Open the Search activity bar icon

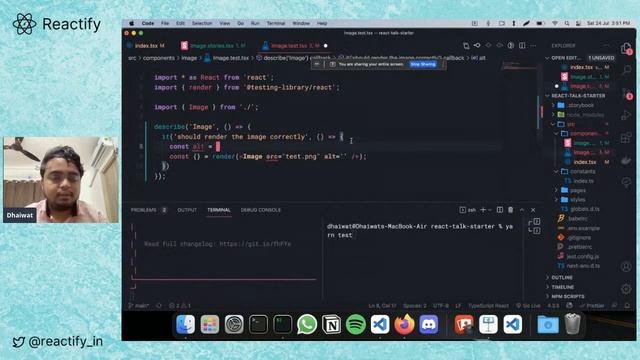pos(626,70)
